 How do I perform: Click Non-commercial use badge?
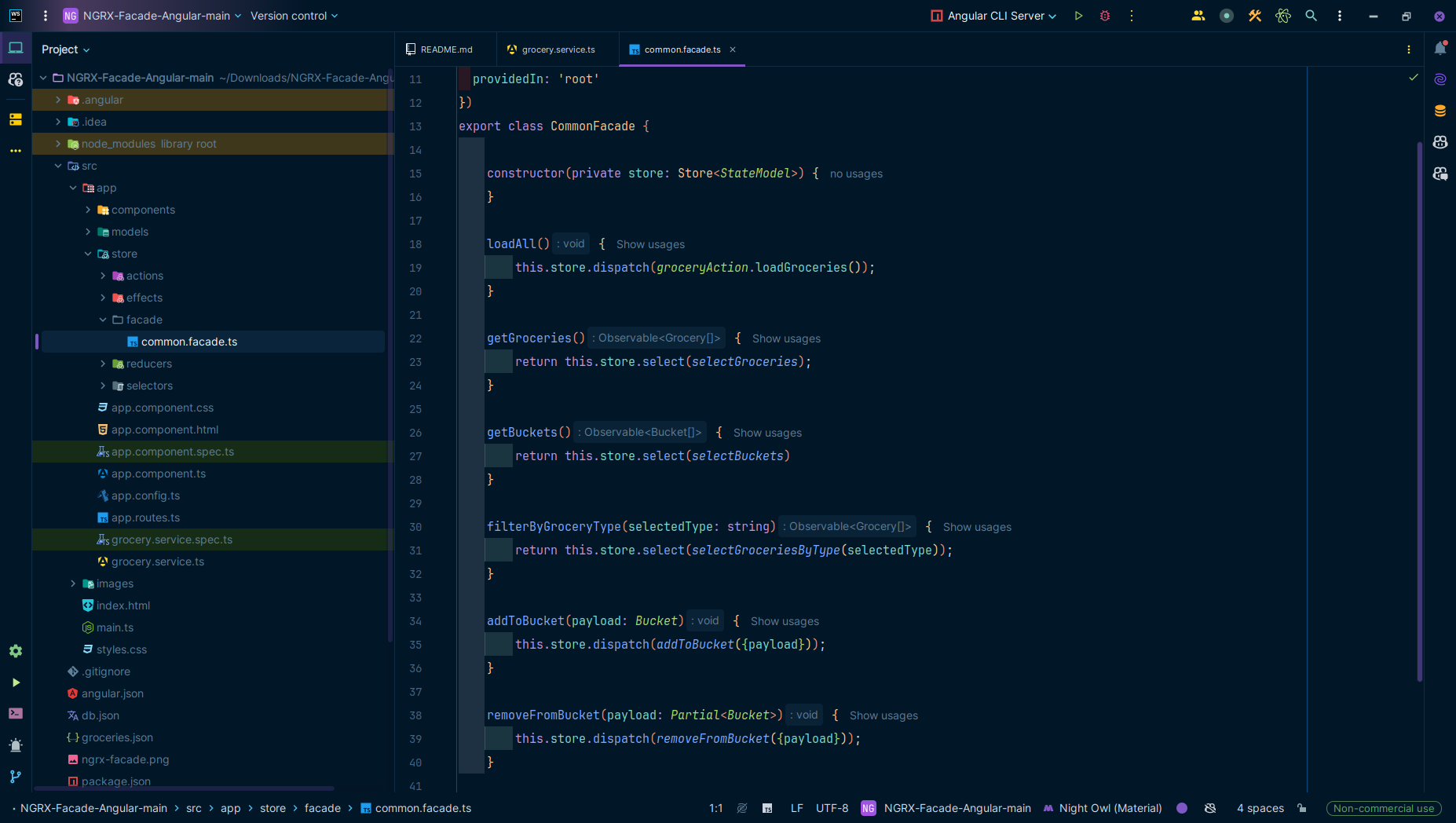[x=1384, y=808]
